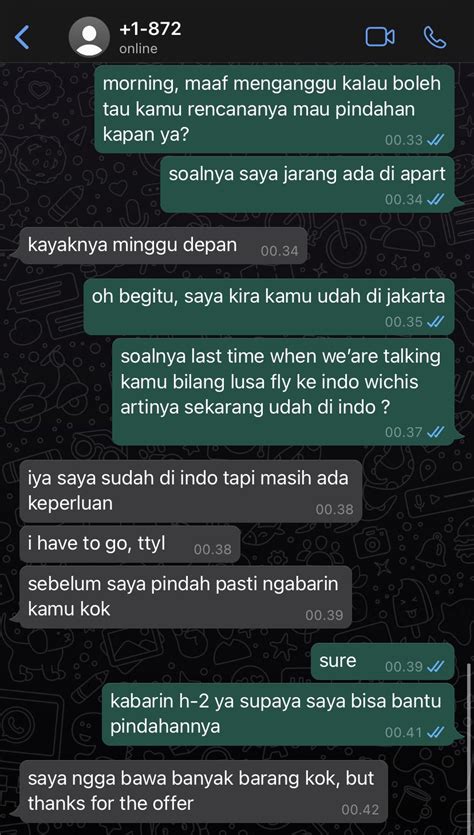
Task: Open the contact profile picture
Action: pyautogui.click(x=89, y=37)
